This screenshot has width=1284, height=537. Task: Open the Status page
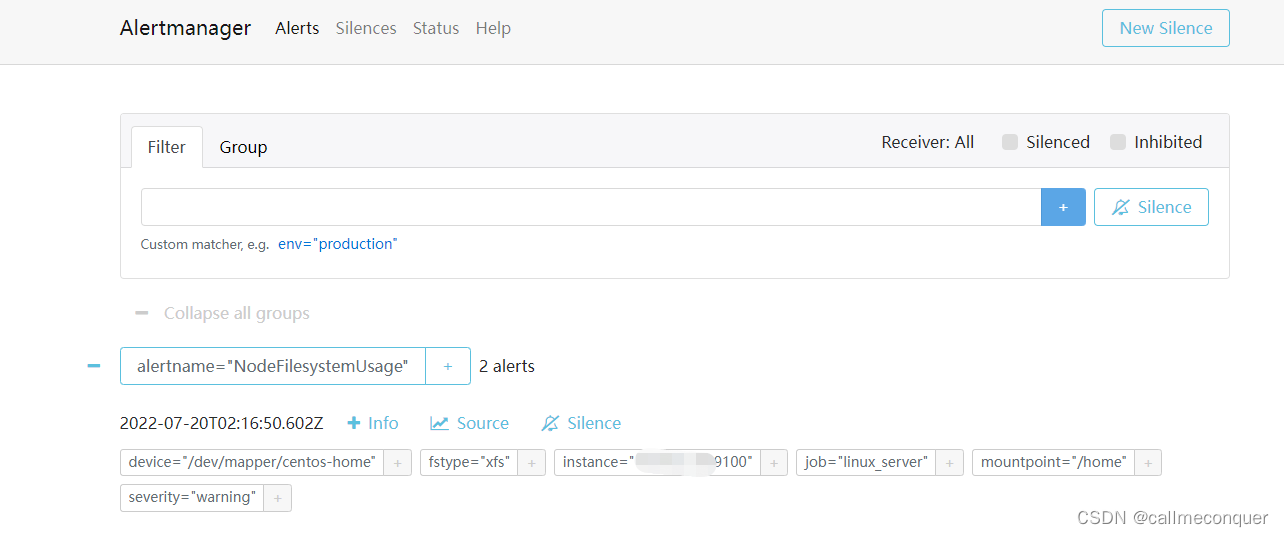pyautogui.click(x=436, y=28)
